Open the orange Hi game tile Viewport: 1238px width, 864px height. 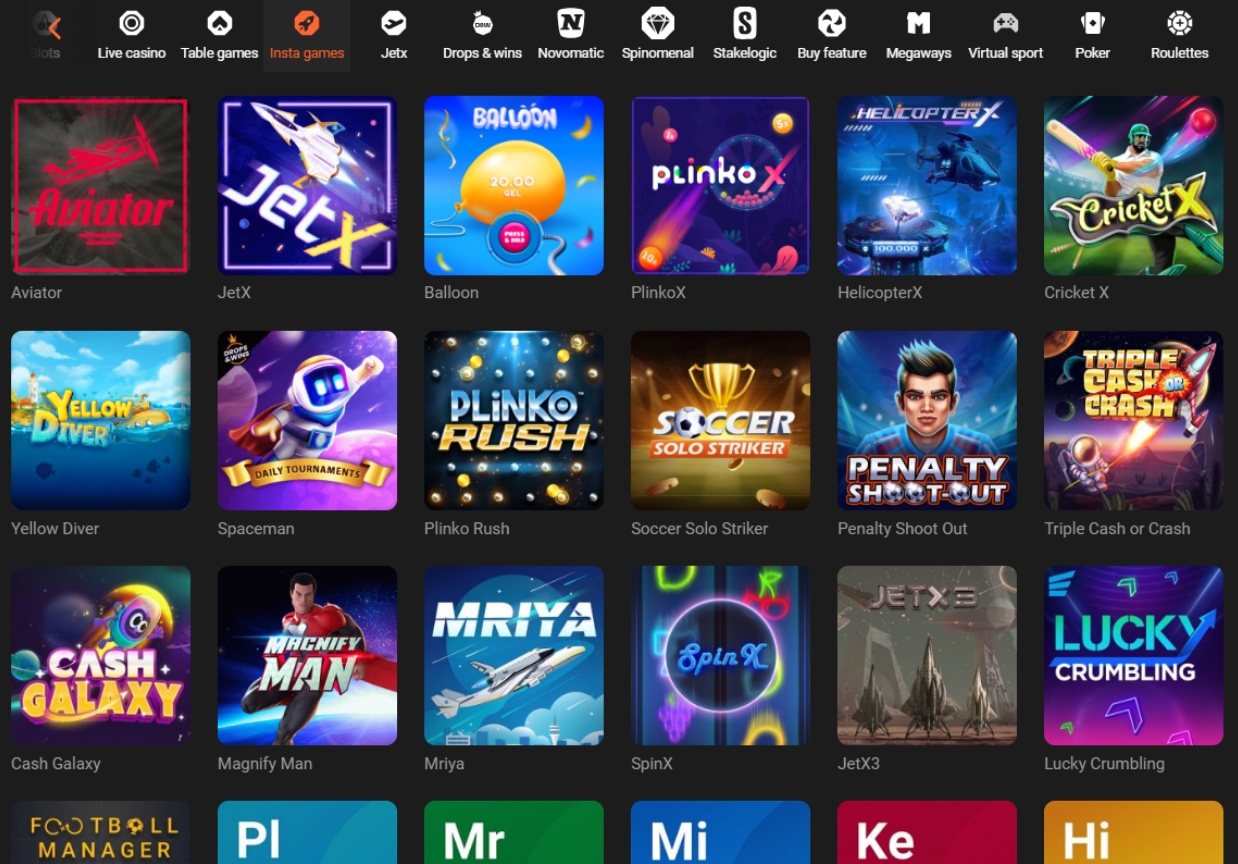[1133, 832]
